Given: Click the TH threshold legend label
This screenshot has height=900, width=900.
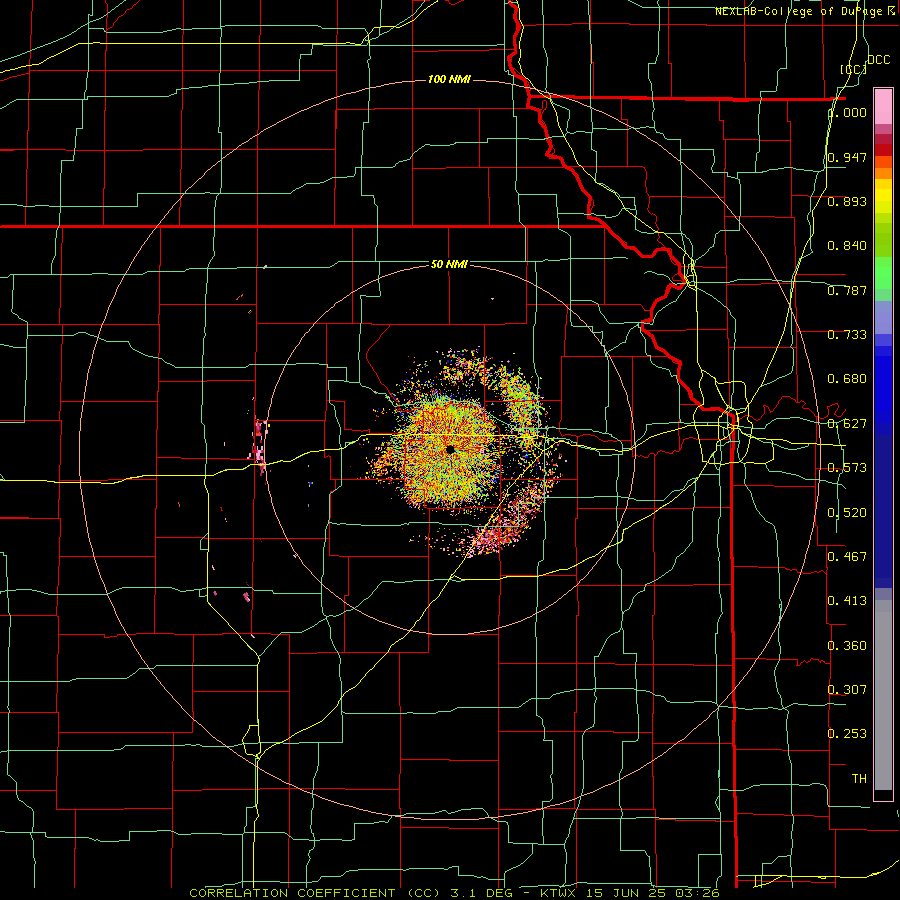Looking at the screenshot, I should click(859, 779).
